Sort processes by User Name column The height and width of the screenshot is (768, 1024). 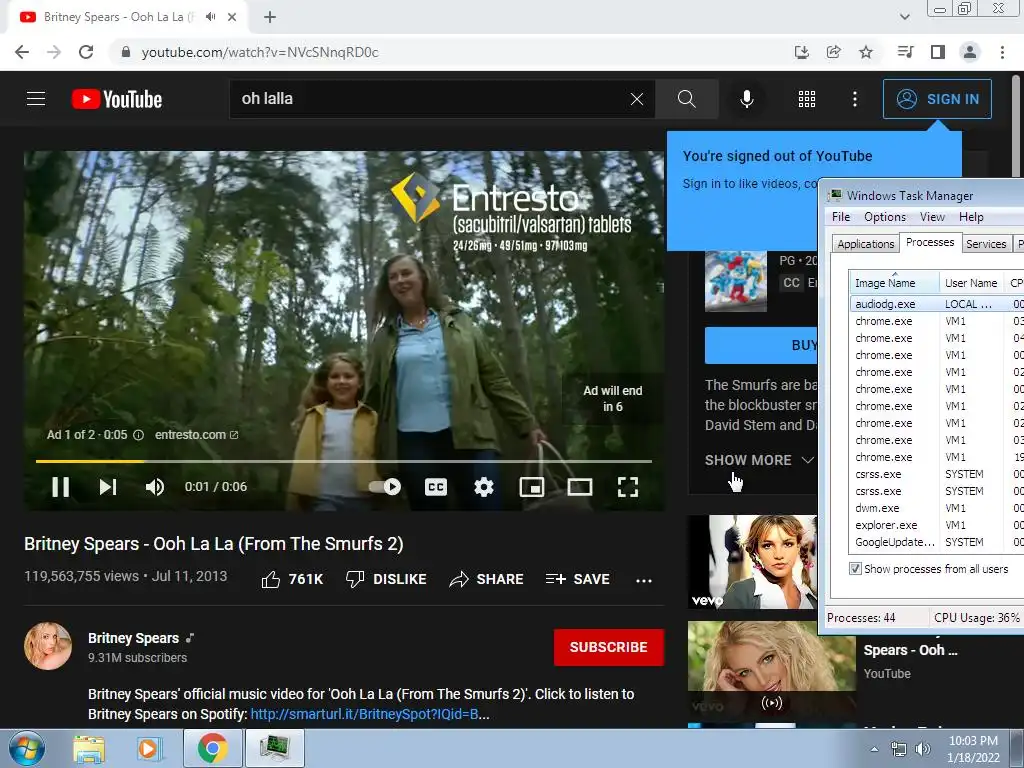[x=971, y=283]
